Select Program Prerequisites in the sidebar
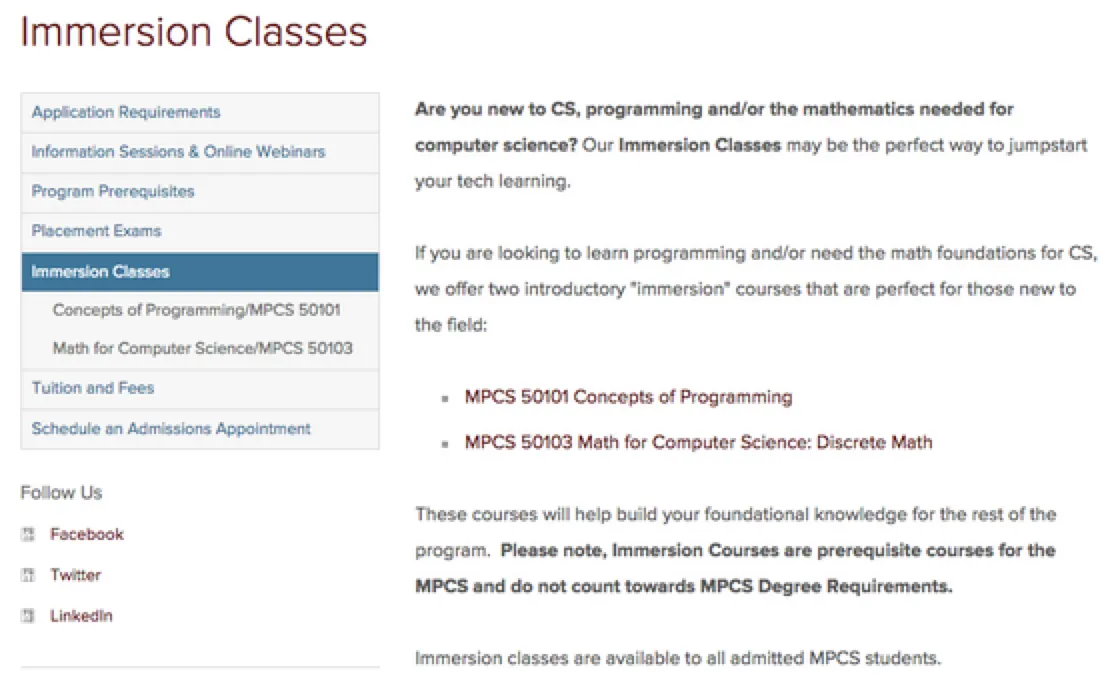Viewport: 1110px width, 682px height. (113, 191)
